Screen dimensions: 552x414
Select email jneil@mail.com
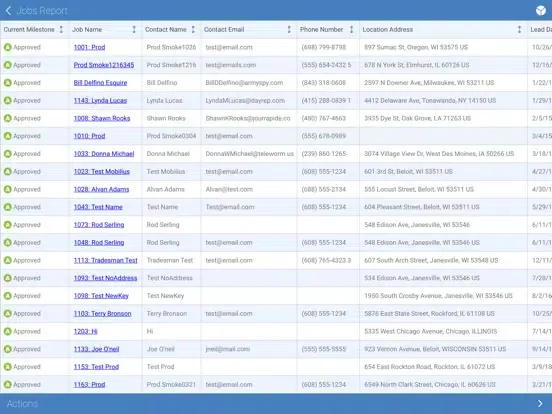(x=228, y=349)
